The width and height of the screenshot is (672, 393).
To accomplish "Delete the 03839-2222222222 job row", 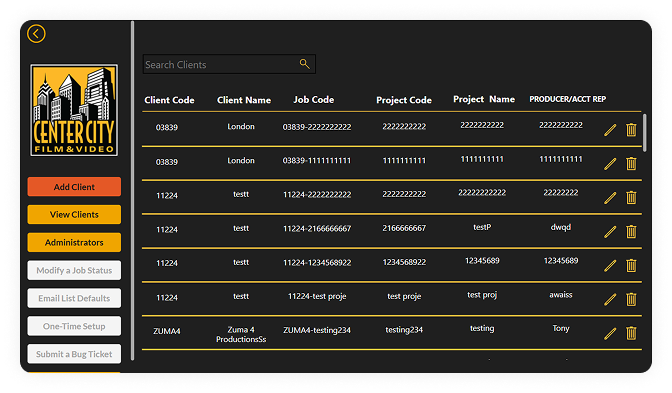I will point(631,130).
